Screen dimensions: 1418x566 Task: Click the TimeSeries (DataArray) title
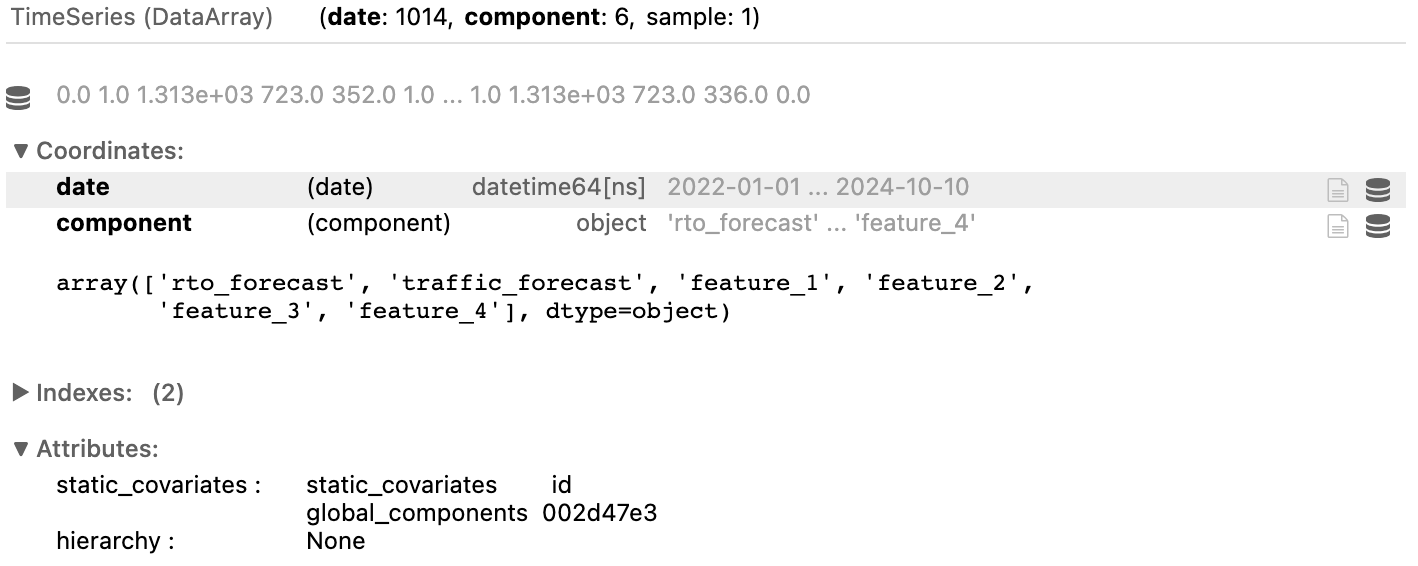click(141, 18)
